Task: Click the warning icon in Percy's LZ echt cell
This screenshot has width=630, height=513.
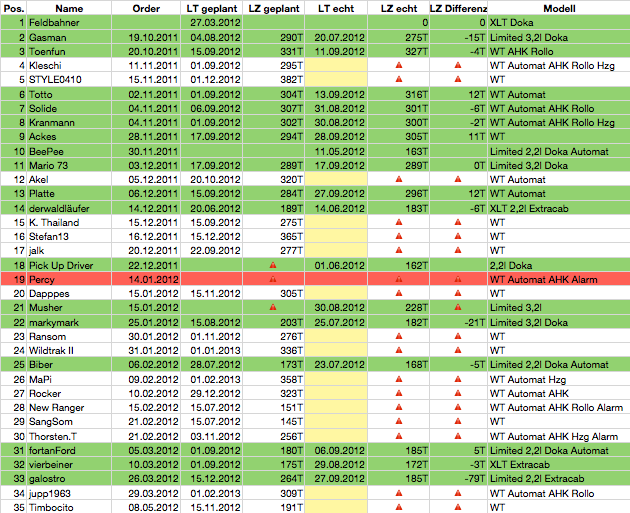Action: [x=399, y=279]
